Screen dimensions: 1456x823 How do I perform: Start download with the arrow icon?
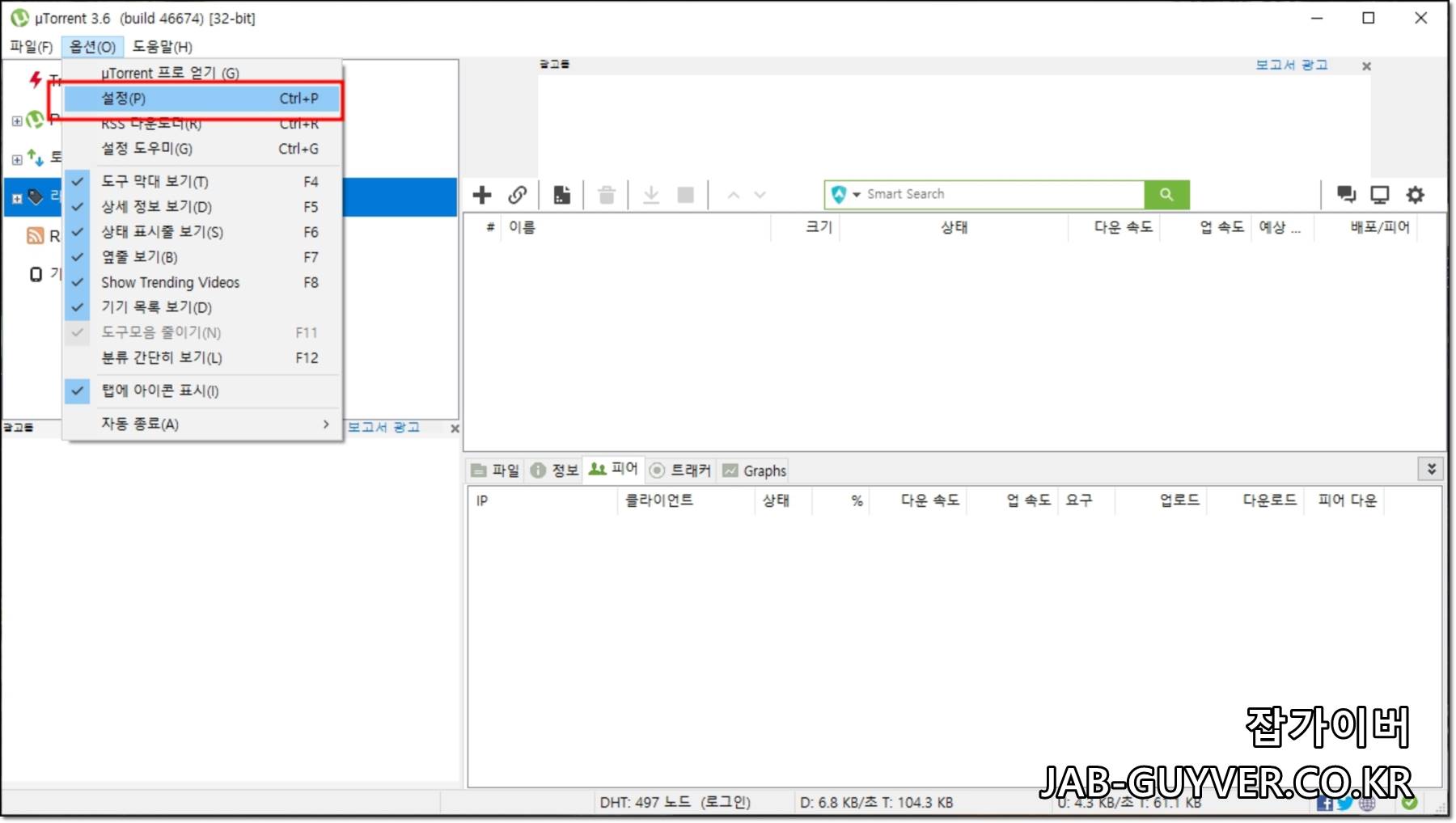point(651,195)
